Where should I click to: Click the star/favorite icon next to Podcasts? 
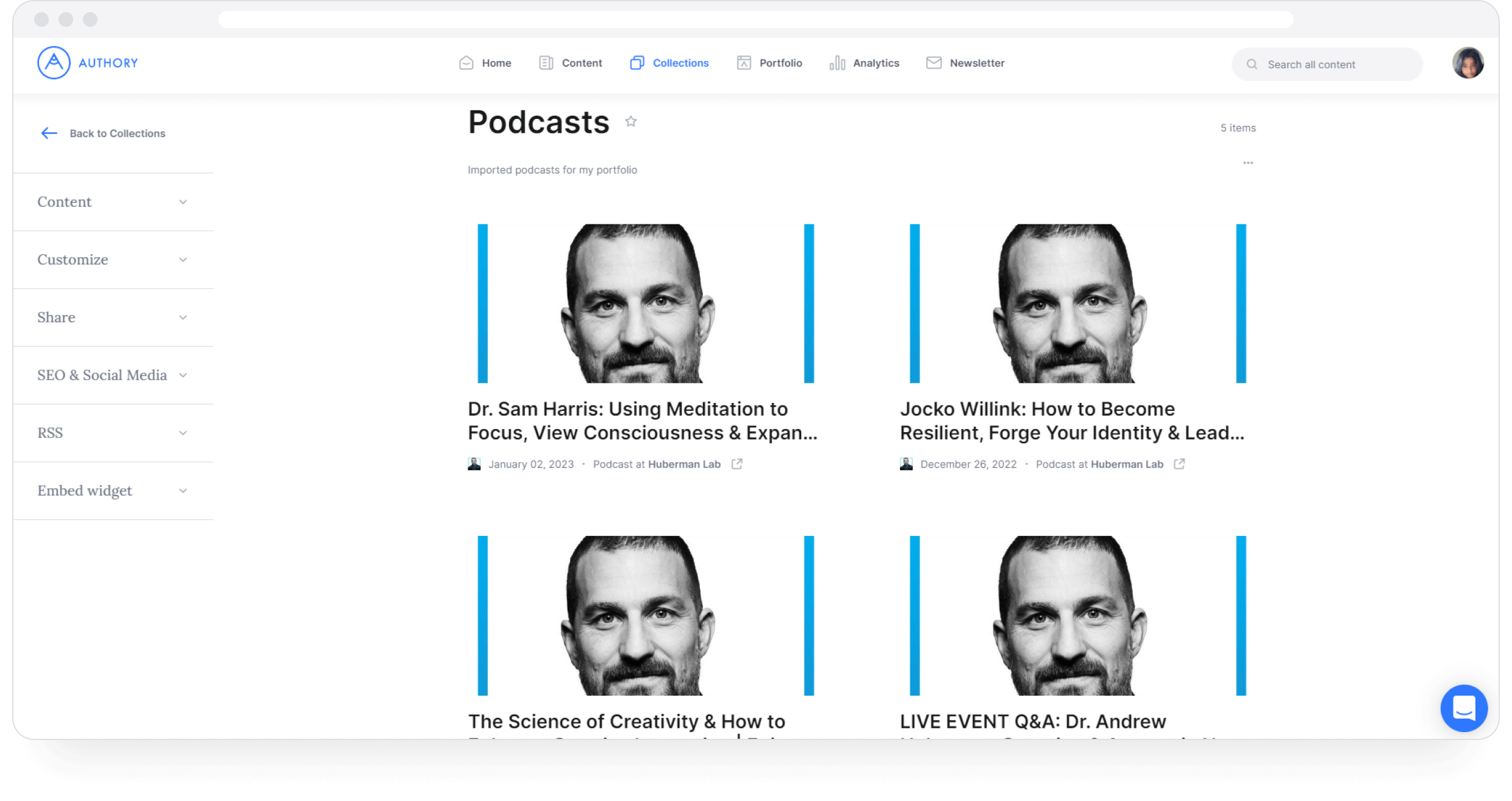pyautogui.click(x=632, y=122)
